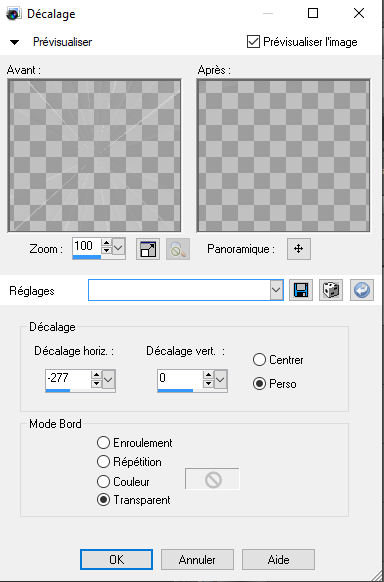Screen dimensions: 384x582
Task: Open the Zoom value dropdown arrow
Action: pos(118,247)
